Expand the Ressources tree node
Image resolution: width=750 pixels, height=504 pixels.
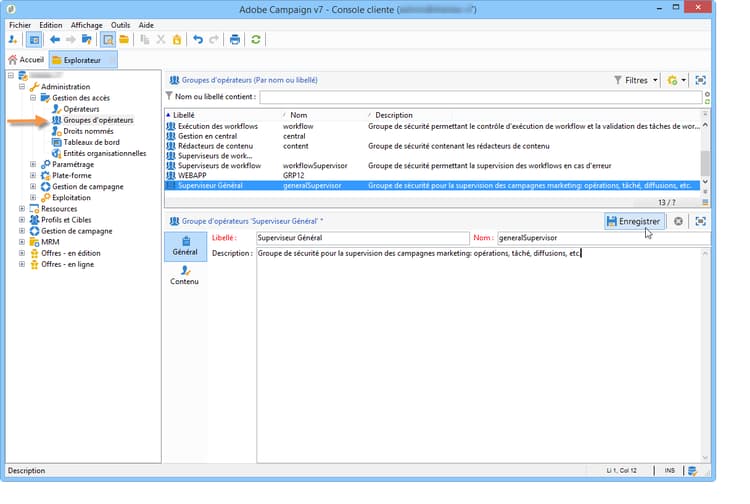point(22,208)
